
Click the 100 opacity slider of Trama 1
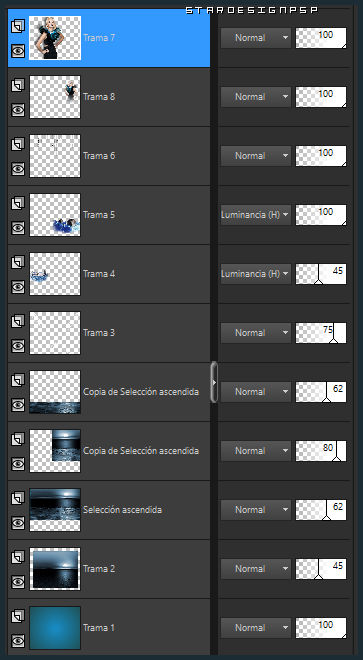[x=321, y=627]
